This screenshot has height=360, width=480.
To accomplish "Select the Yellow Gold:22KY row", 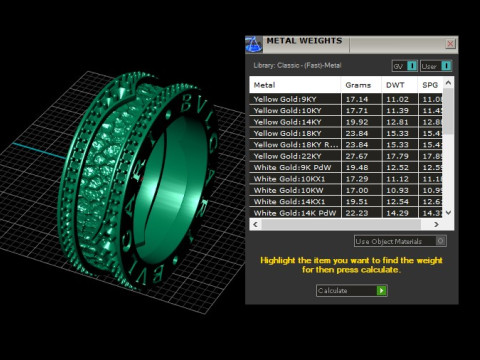I will (x=346, y=156).
